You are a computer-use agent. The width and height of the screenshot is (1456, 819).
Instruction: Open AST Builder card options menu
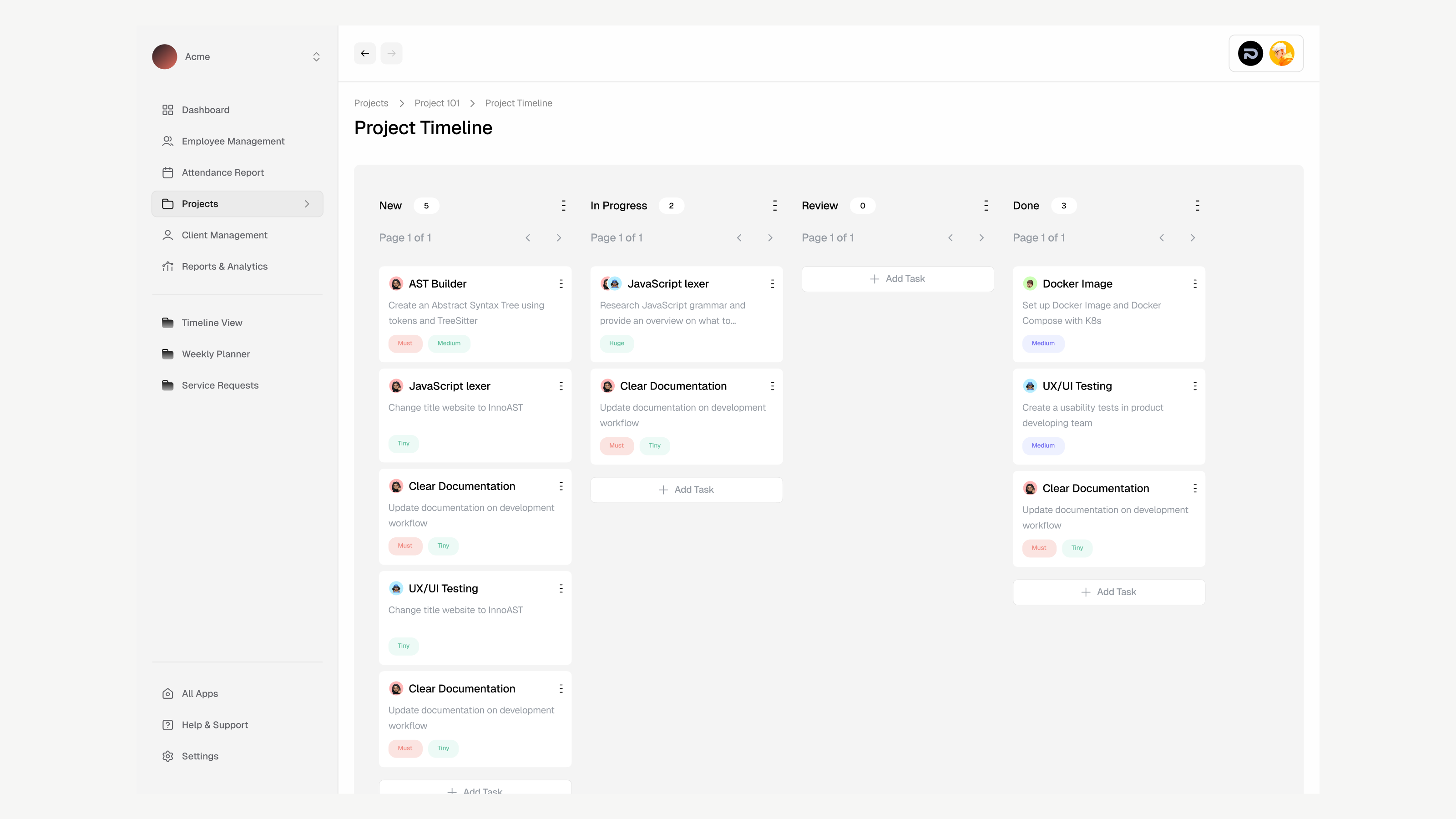pyautogui.click(x=561, y=284)
